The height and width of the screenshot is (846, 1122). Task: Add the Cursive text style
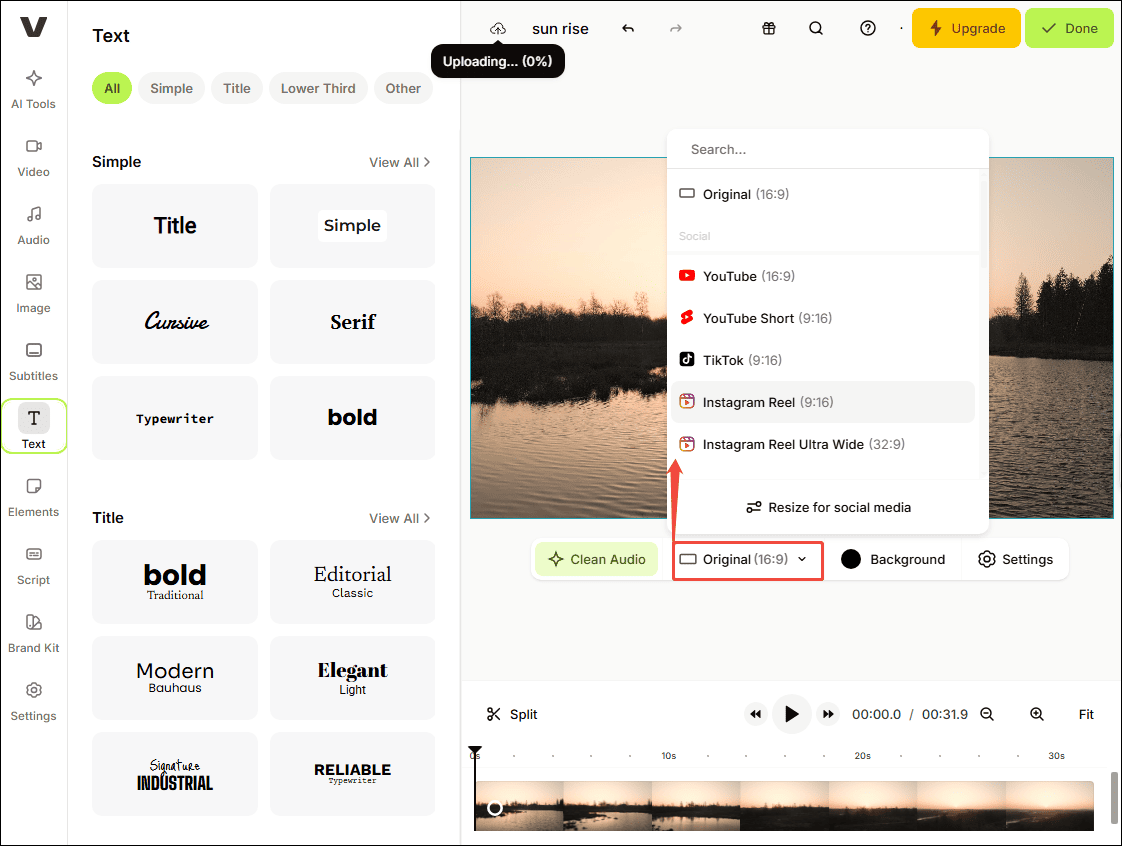coord(175,322)
